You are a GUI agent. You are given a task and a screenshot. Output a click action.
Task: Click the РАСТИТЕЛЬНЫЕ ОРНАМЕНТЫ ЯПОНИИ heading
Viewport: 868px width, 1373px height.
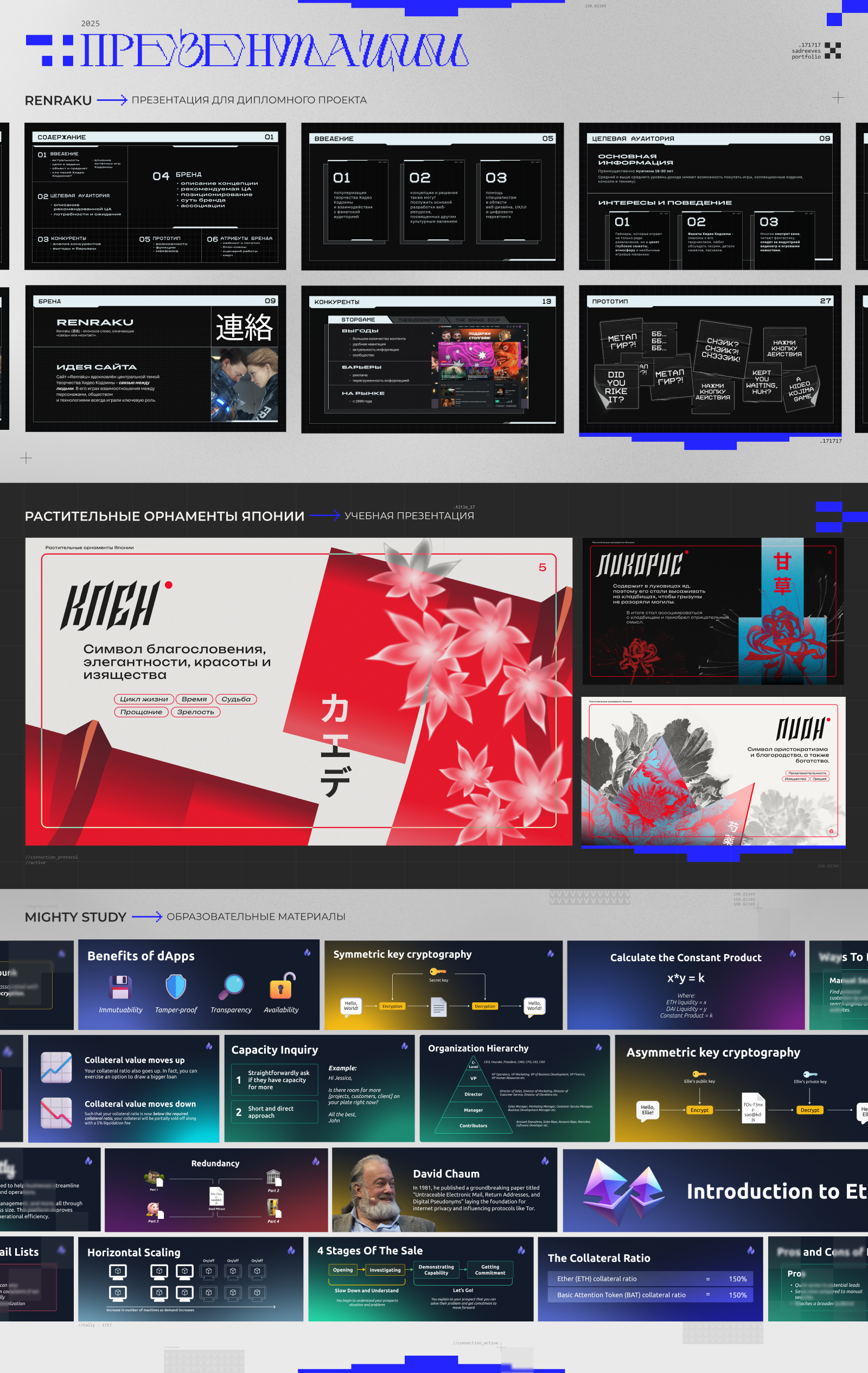[164, 516]
